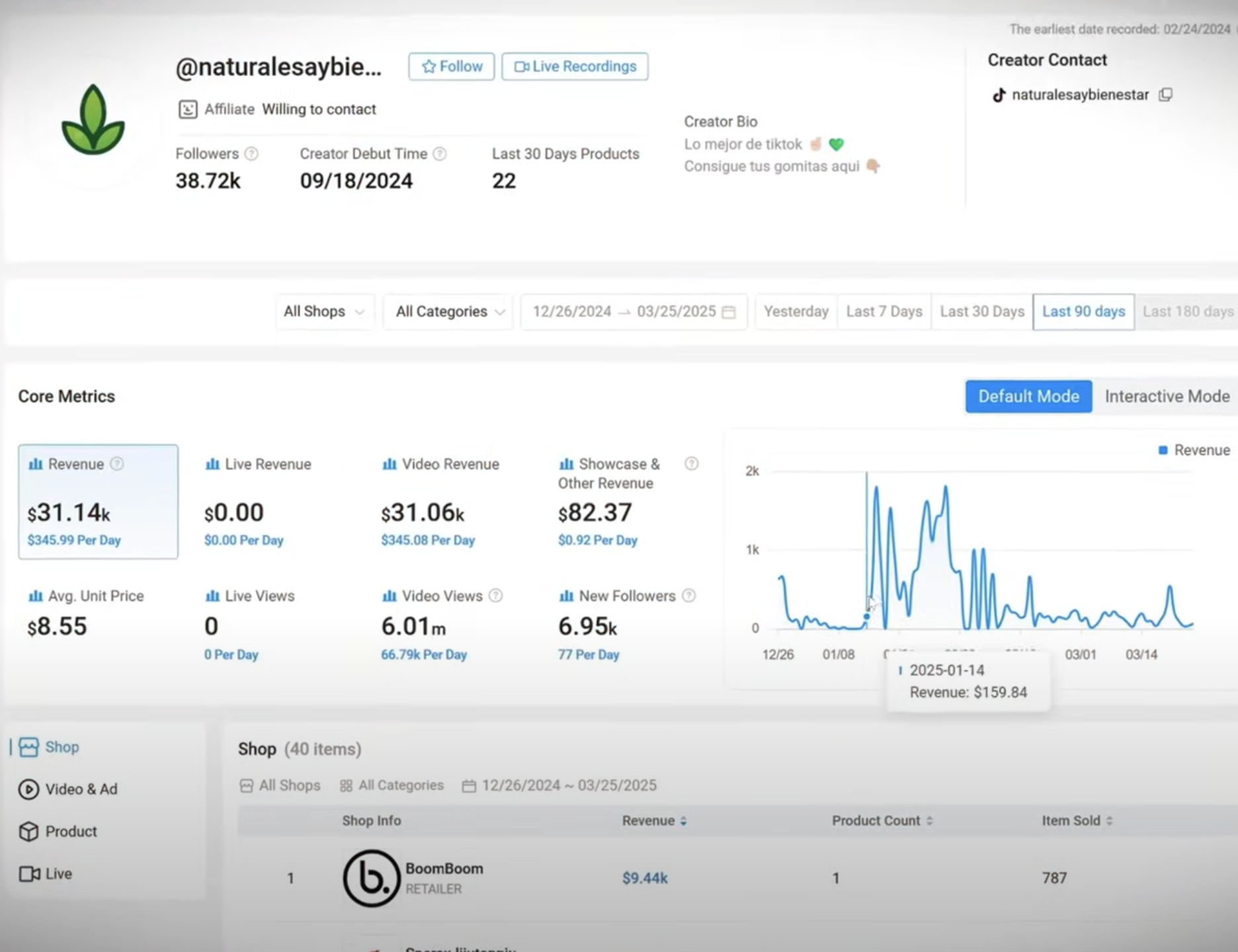Open the BoomBoom shop logo
This screenshot has height=952, width=1238.
click(371, 878)
